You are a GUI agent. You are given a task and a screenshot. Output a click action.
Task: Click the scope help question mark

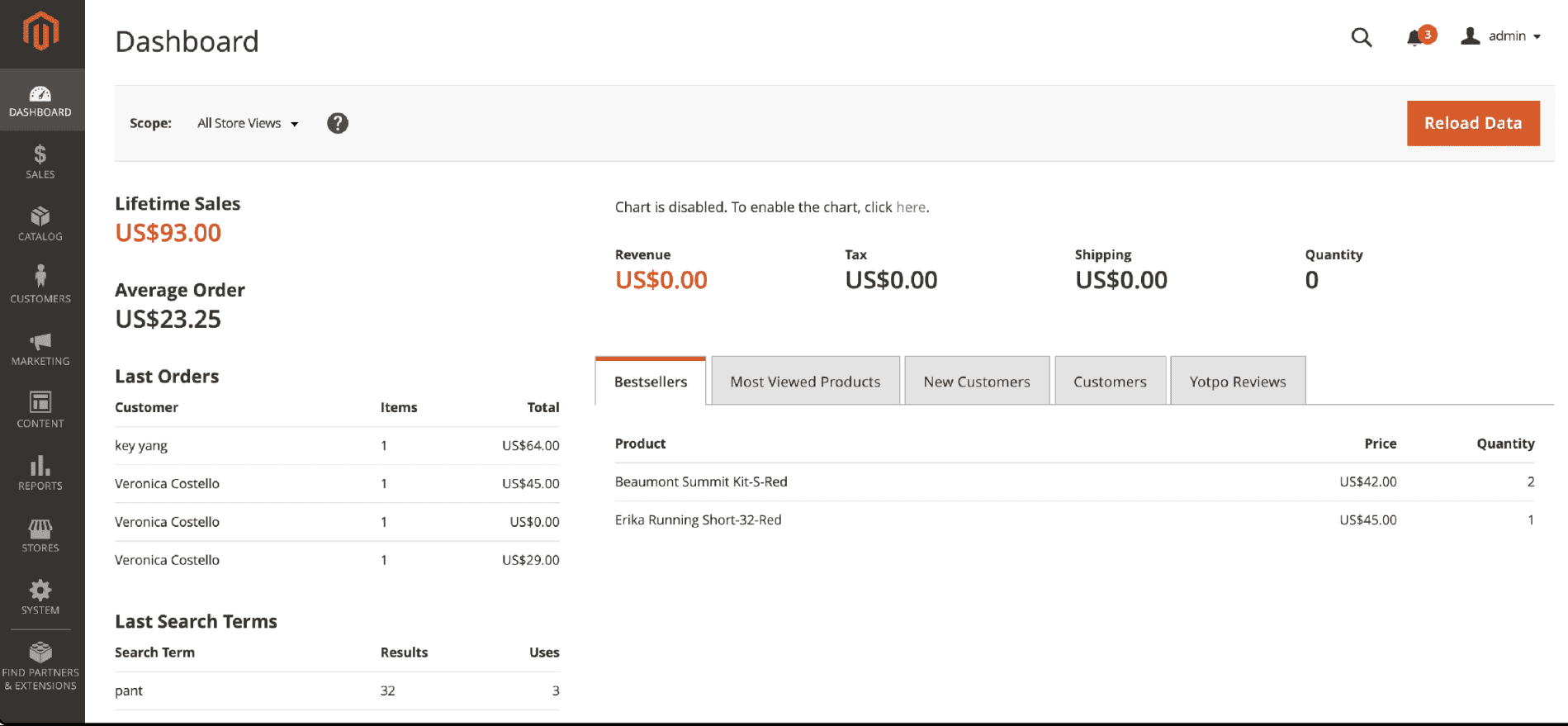[337, 123]
